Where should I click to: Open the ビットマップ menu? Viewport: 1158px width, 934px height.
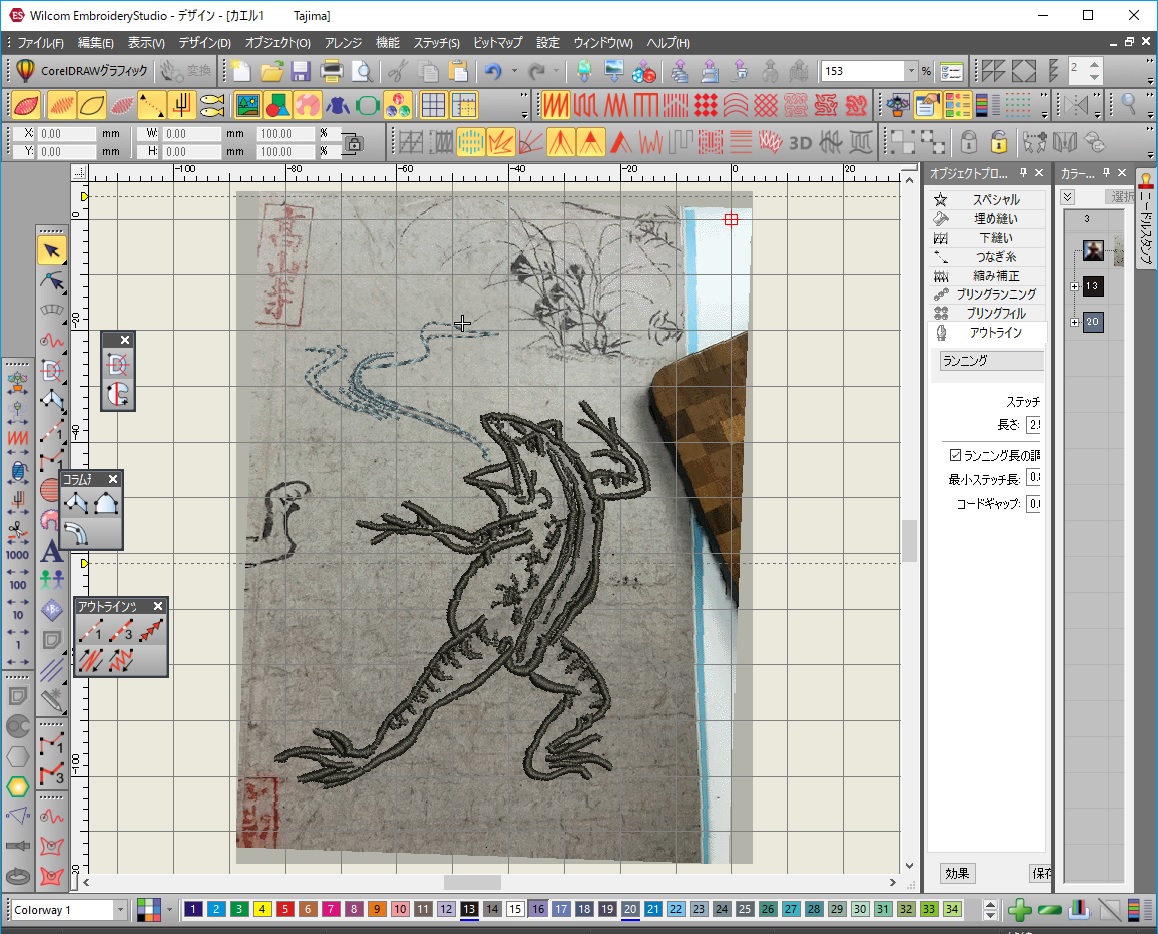[497, 43]
